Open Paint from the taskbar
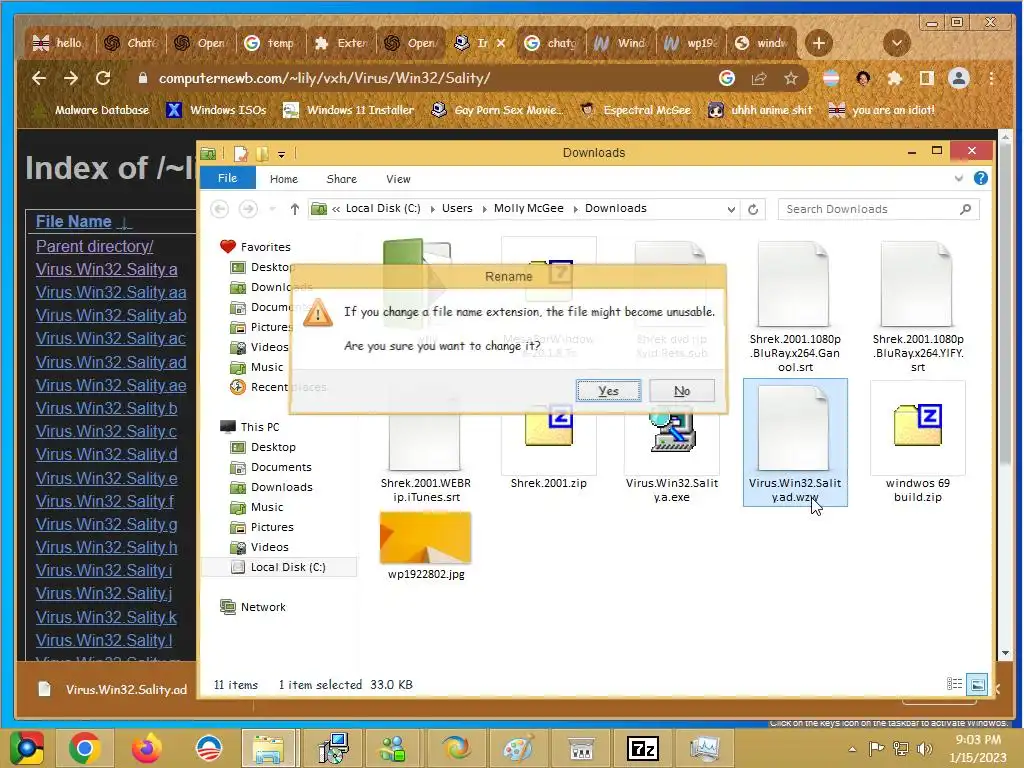Image resolution: width=1024 pixels, height=768 pixels. [x=518, y=748]
